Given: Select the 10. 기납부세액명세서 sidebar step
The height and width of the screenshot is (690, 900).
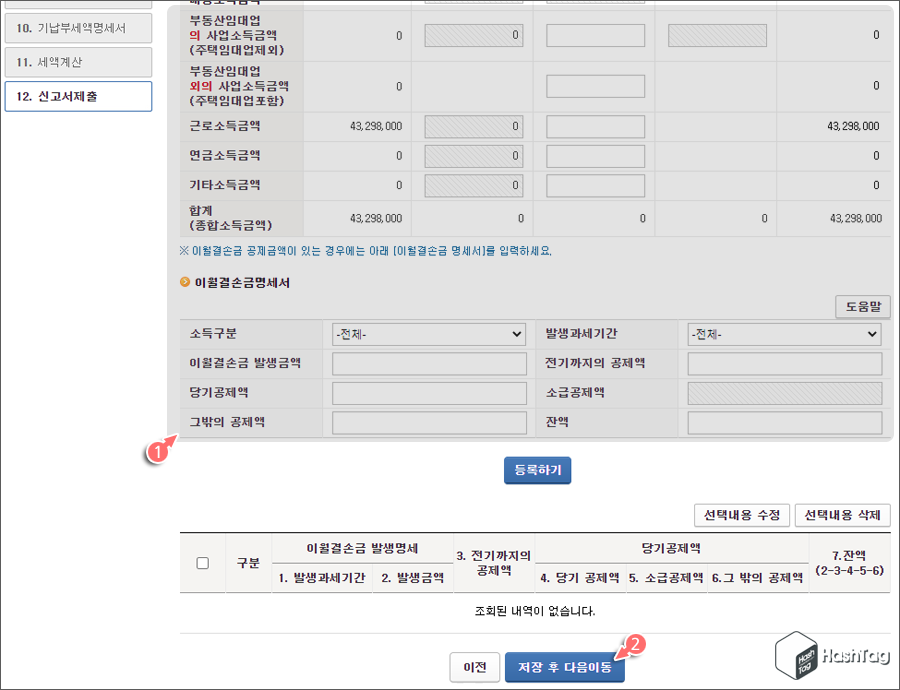Looking at the screenshot, I should [78, 28].
